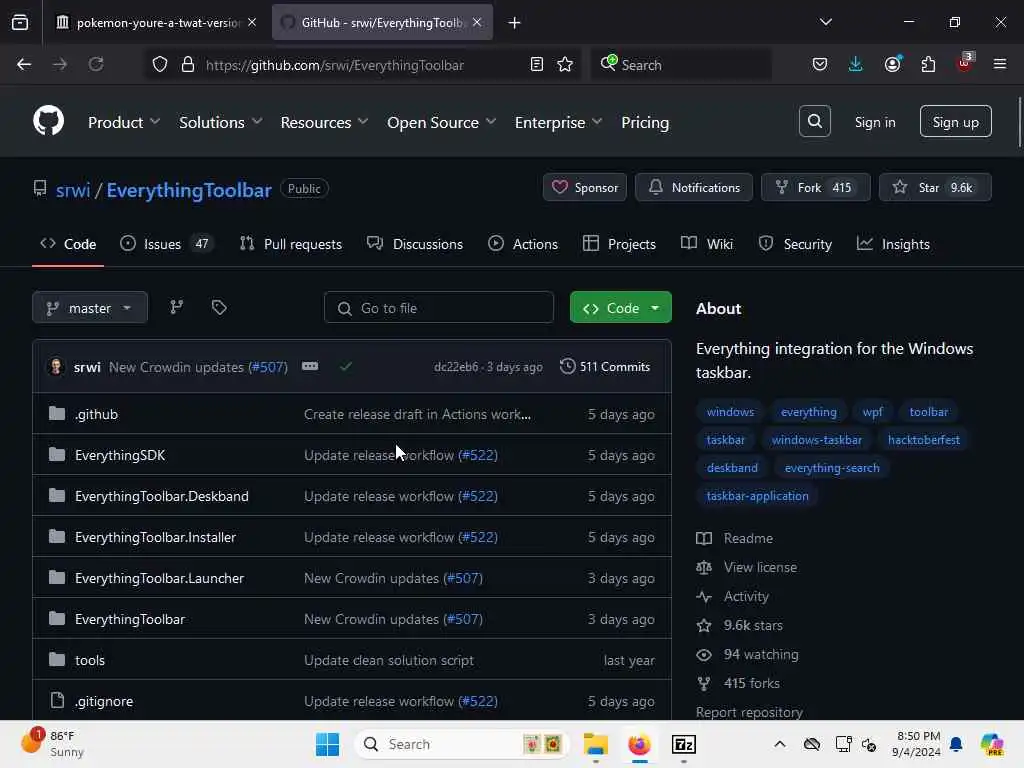Expand the Solutions menu
This screenshot has width=1024, height=768.
[220, 122]
